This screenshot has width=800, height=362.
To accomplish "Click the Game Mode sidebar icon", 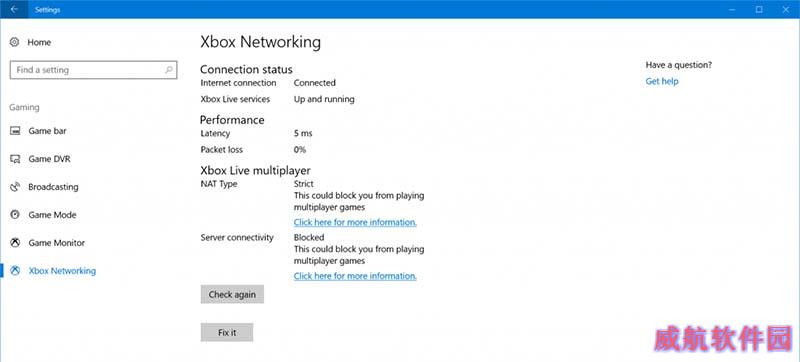I will pyautogui.click(x=15, y=215).
